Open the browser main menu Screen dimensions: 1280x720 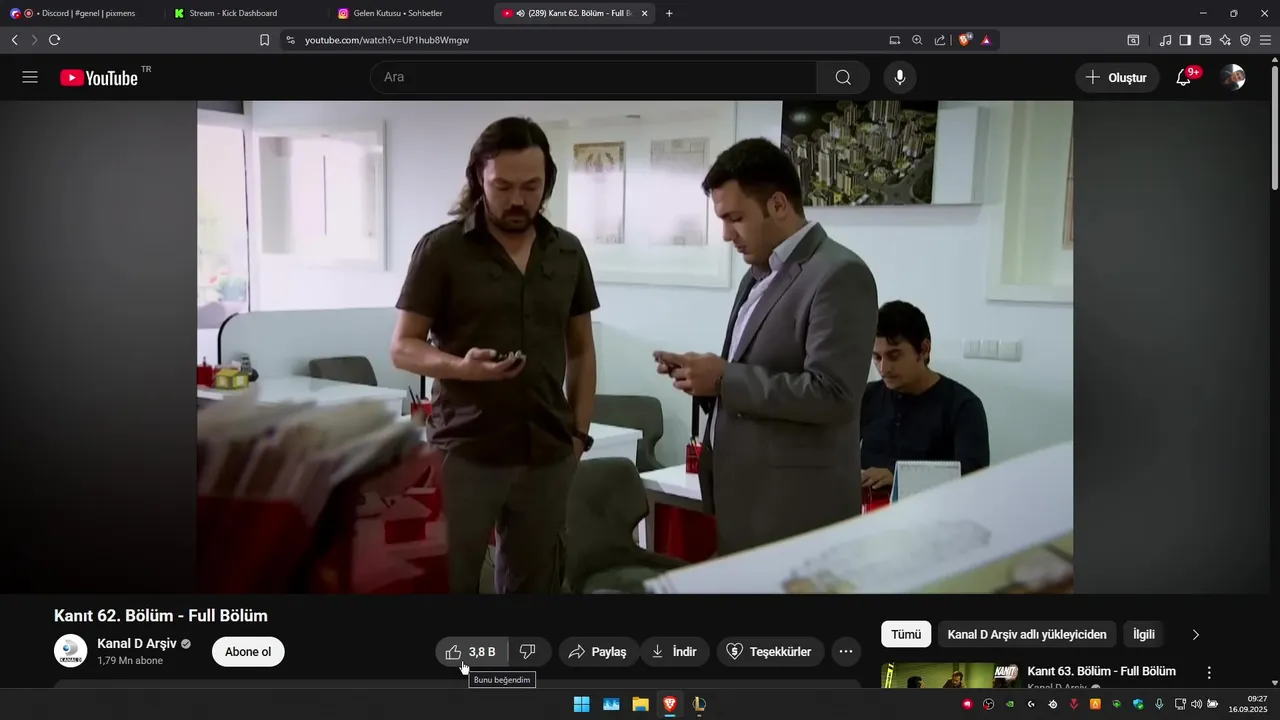click(1265, 40)
